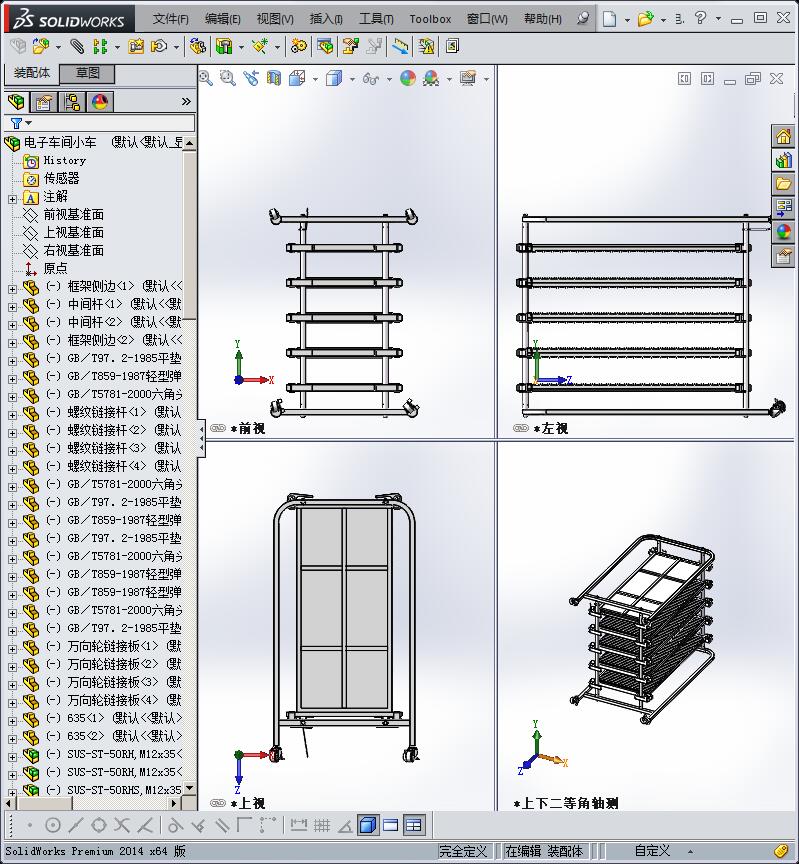This screenshot has height=864, width=799.
Task: Select the History tree item
Action: pos(64,160)
